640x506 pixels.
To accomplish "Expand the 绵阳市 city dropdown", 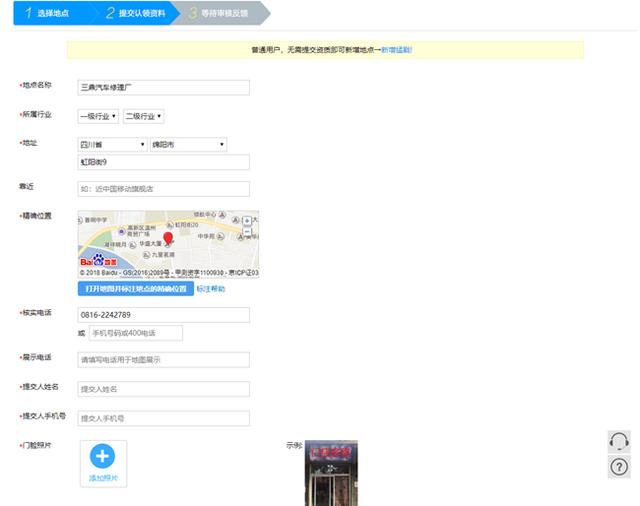I will 188,144.
